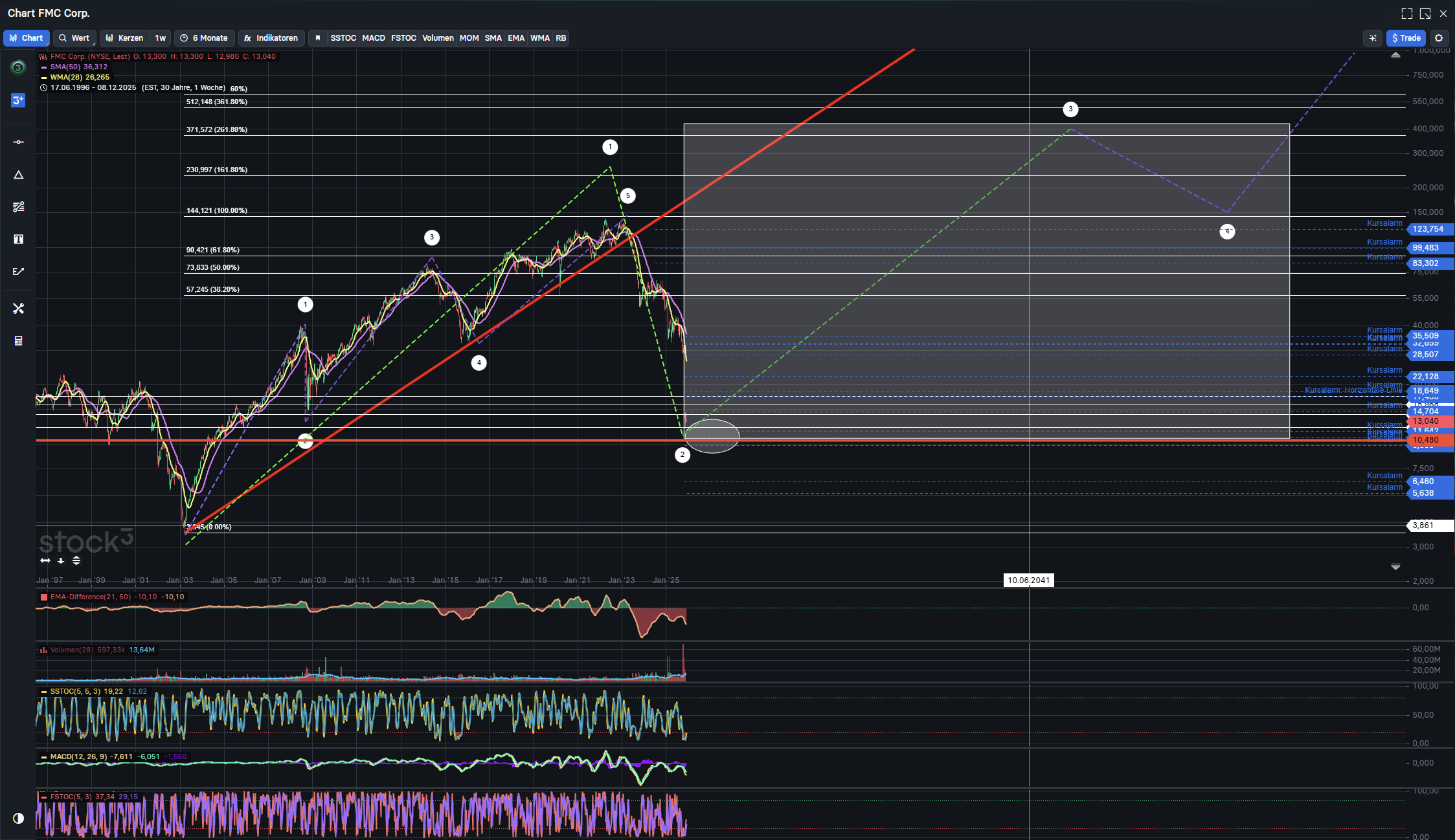Click the sparkle AI assistant icon
The height and width of the screenshot is (840, 1455).
[1372, 38]
